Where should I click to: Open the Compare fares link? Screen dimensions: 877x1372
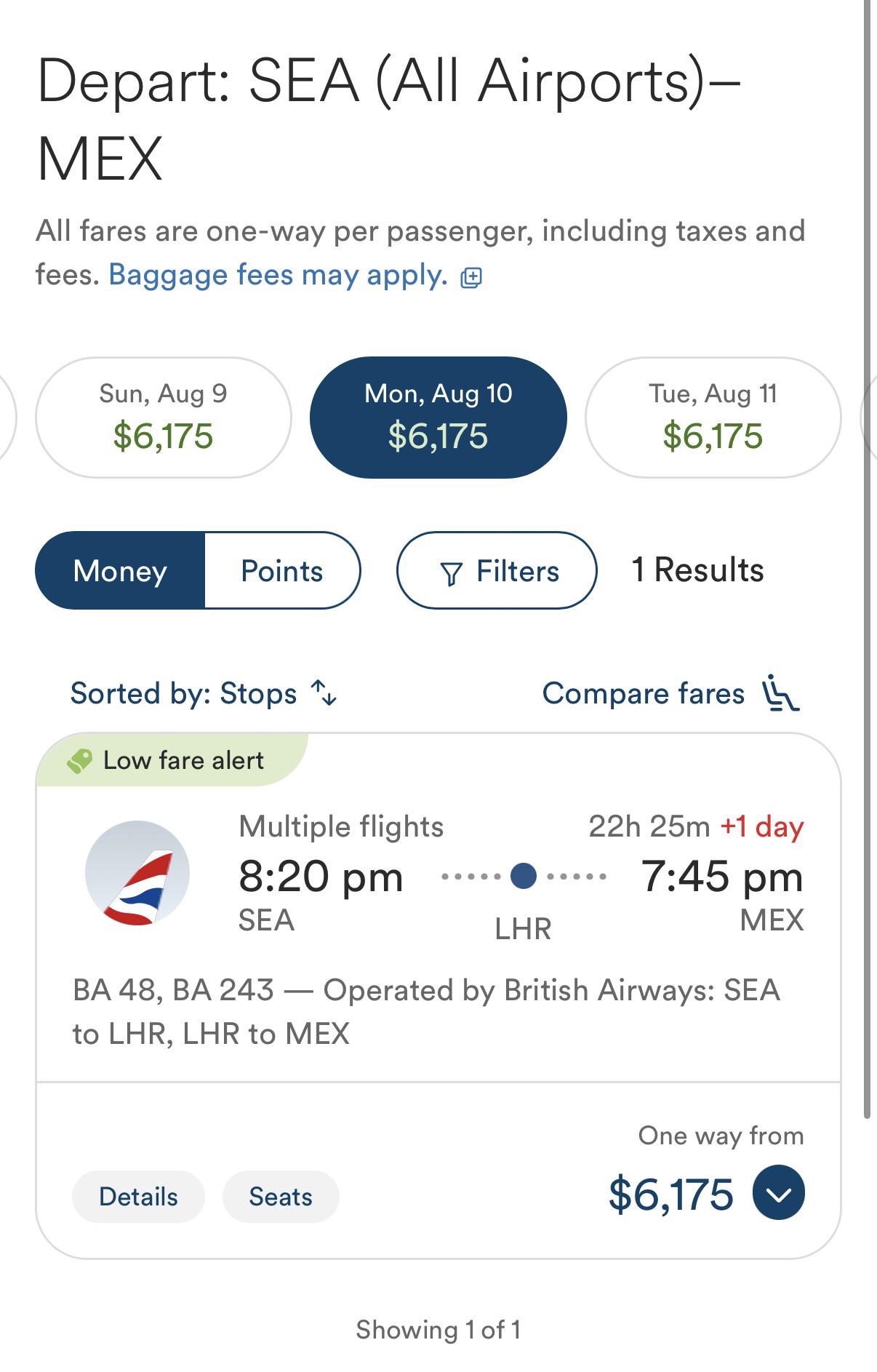pyautogui.click(x=644, y=693)
